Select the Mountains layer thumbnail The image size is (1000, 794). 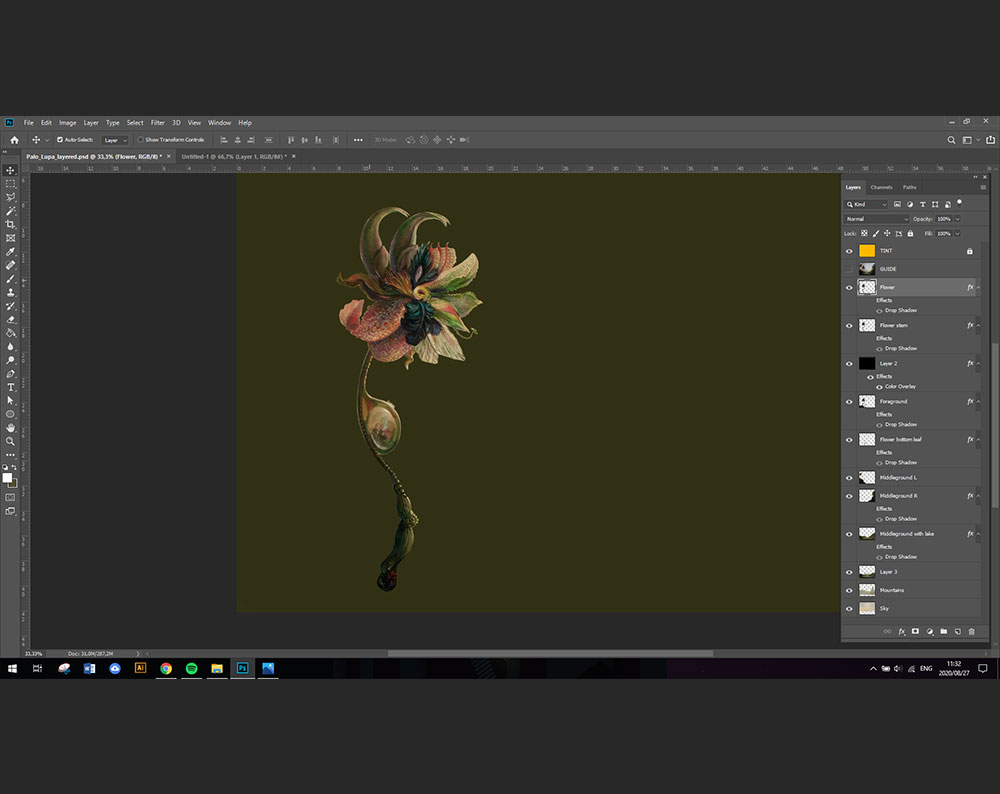click(x=867, y=590)
